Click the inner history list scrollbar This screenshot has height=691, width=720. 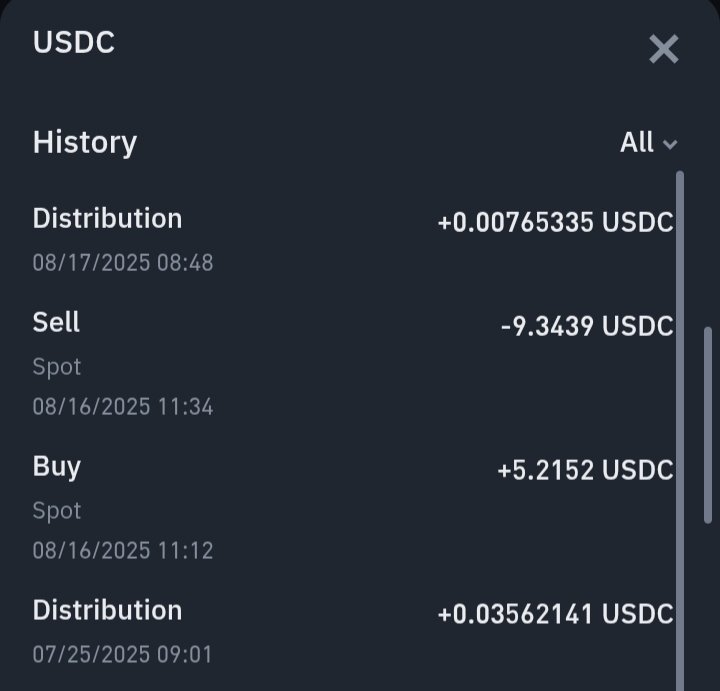680,431
